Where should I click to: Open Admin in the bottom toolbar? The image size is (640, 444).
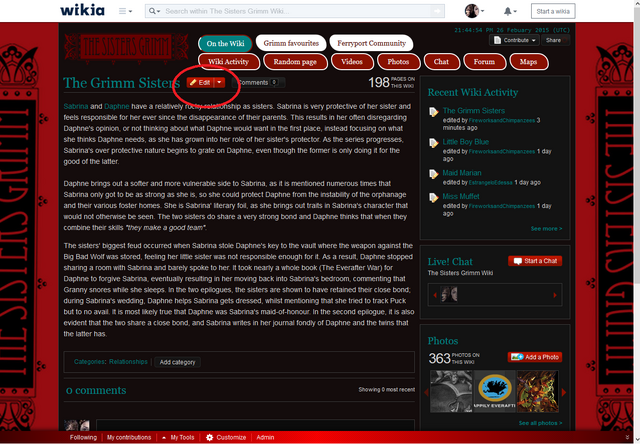pyautogui.click(x=265, y=437)
